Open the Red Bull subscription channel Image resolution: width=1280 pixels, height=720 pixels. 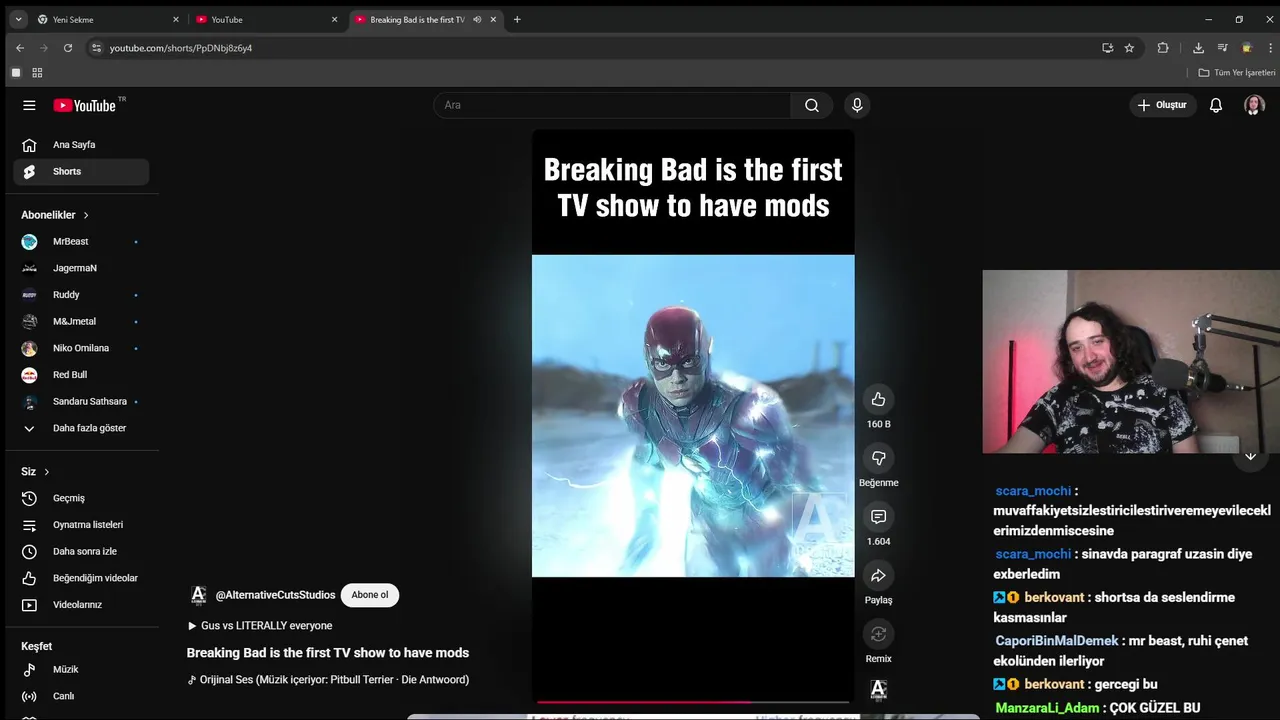click(81, 375)
